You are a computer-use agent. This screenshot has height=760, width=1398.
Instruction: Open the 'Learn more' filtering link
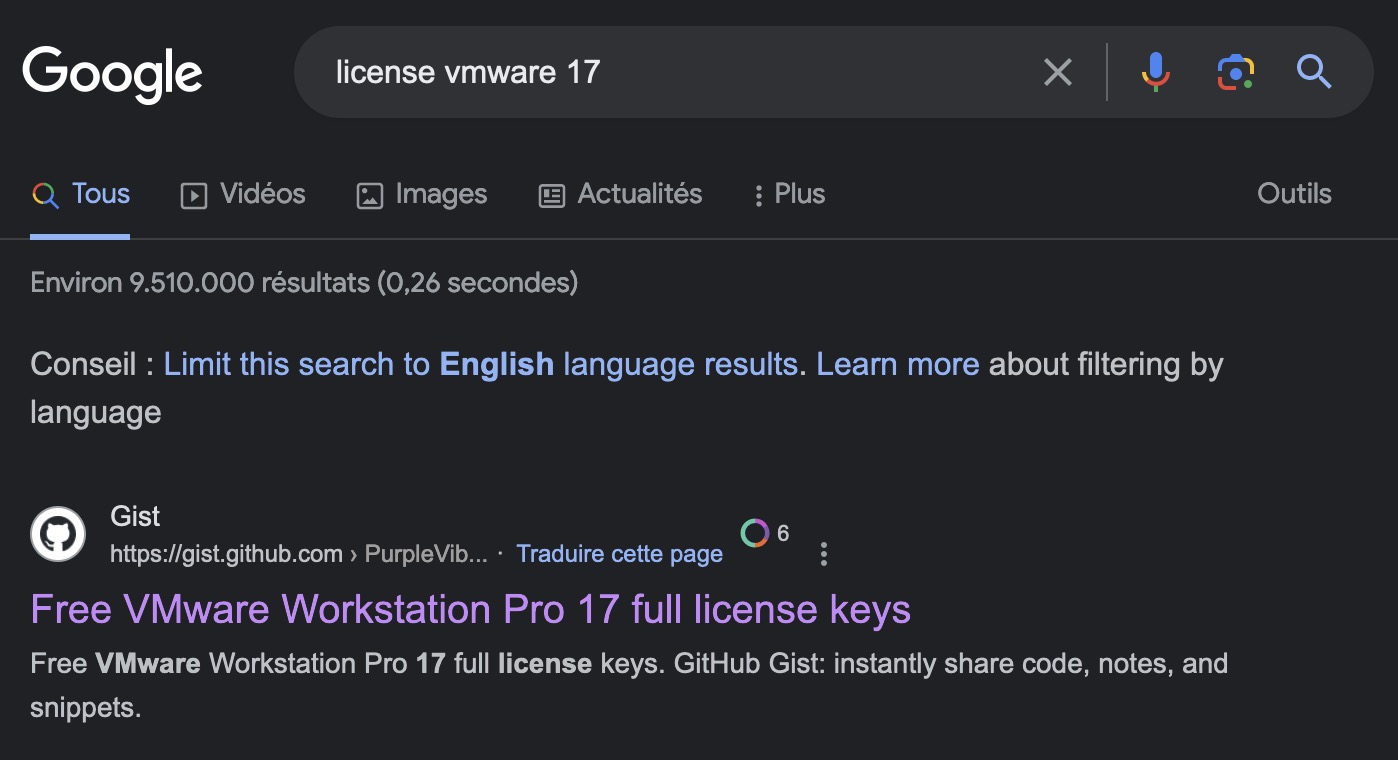pos(897,364)
